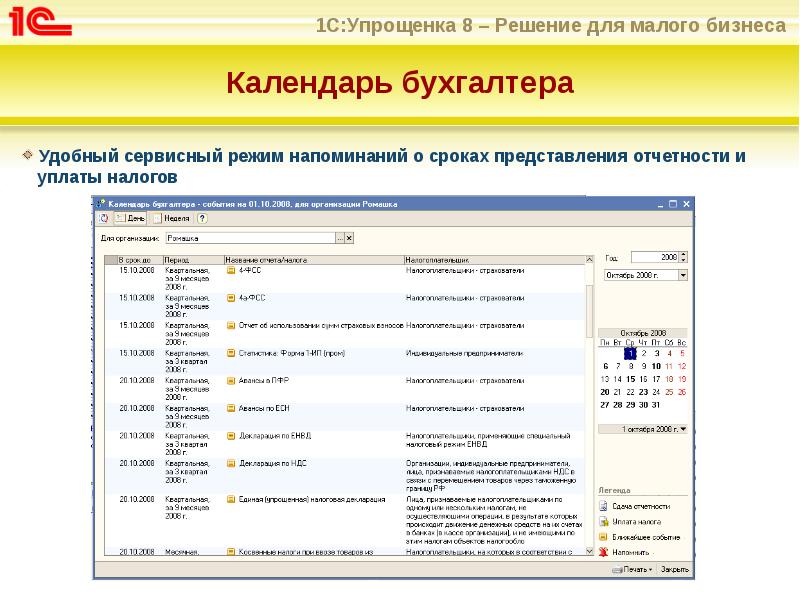This screenshot has width=800, height=600.
Task: Click icon beside Статистика: Форма 1-ИП (пром)
Action: coord(231,353)
